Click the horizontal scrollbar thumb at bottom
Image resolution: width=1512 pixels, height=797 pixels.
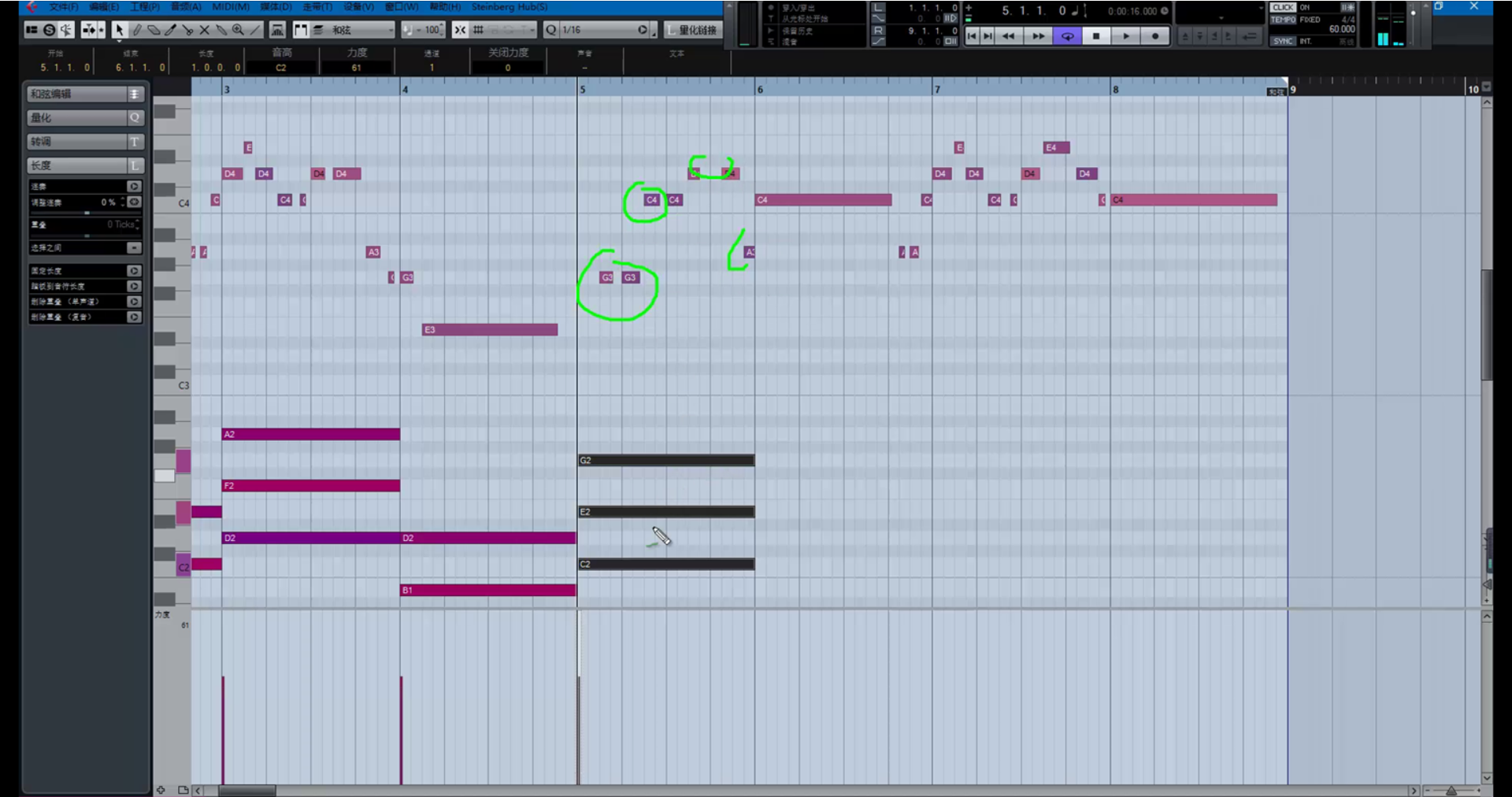(247, 791)
